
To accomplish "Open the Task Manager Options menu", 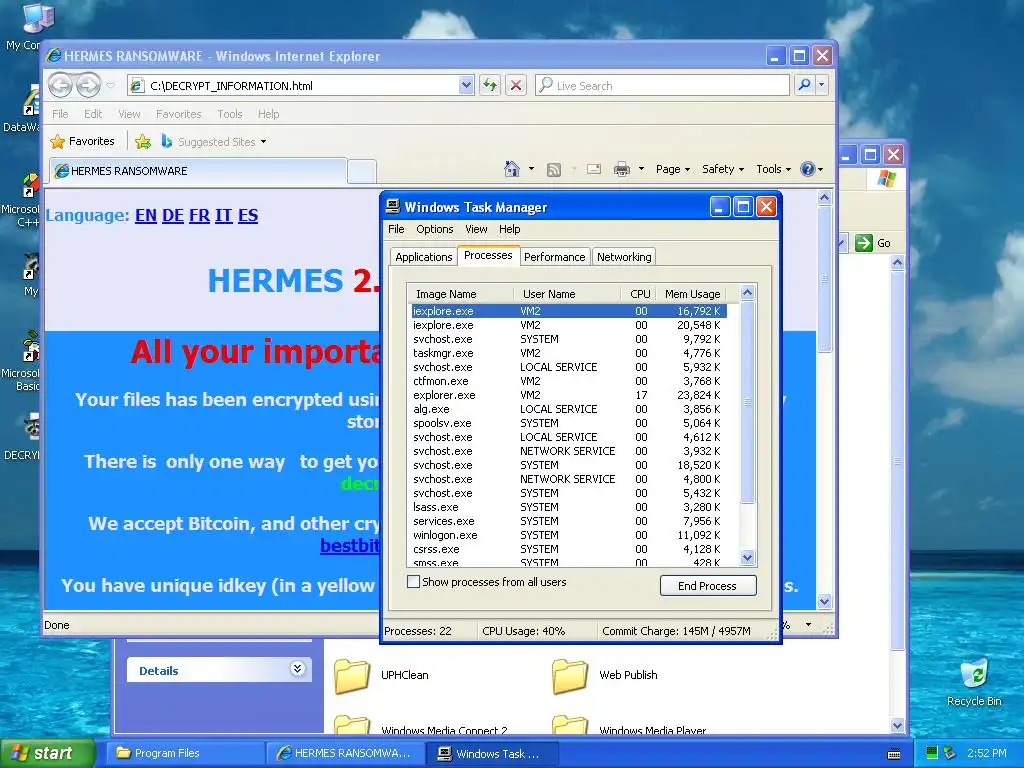I will (x=435, y=229).
